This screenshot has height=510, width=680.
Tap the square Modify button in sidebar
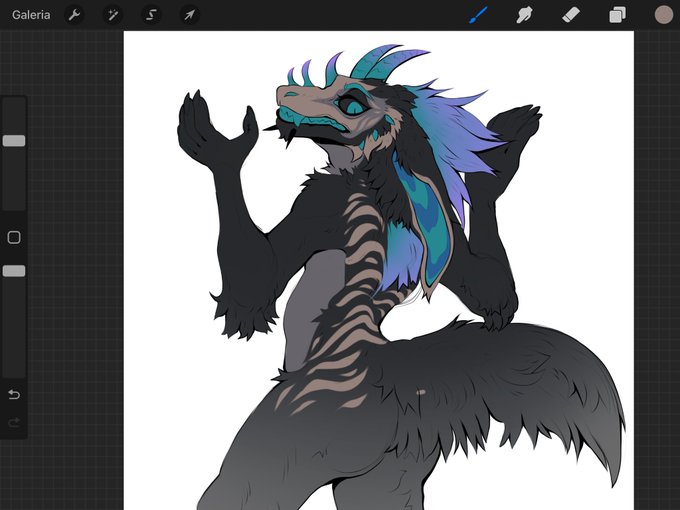(x=14, y=237)
